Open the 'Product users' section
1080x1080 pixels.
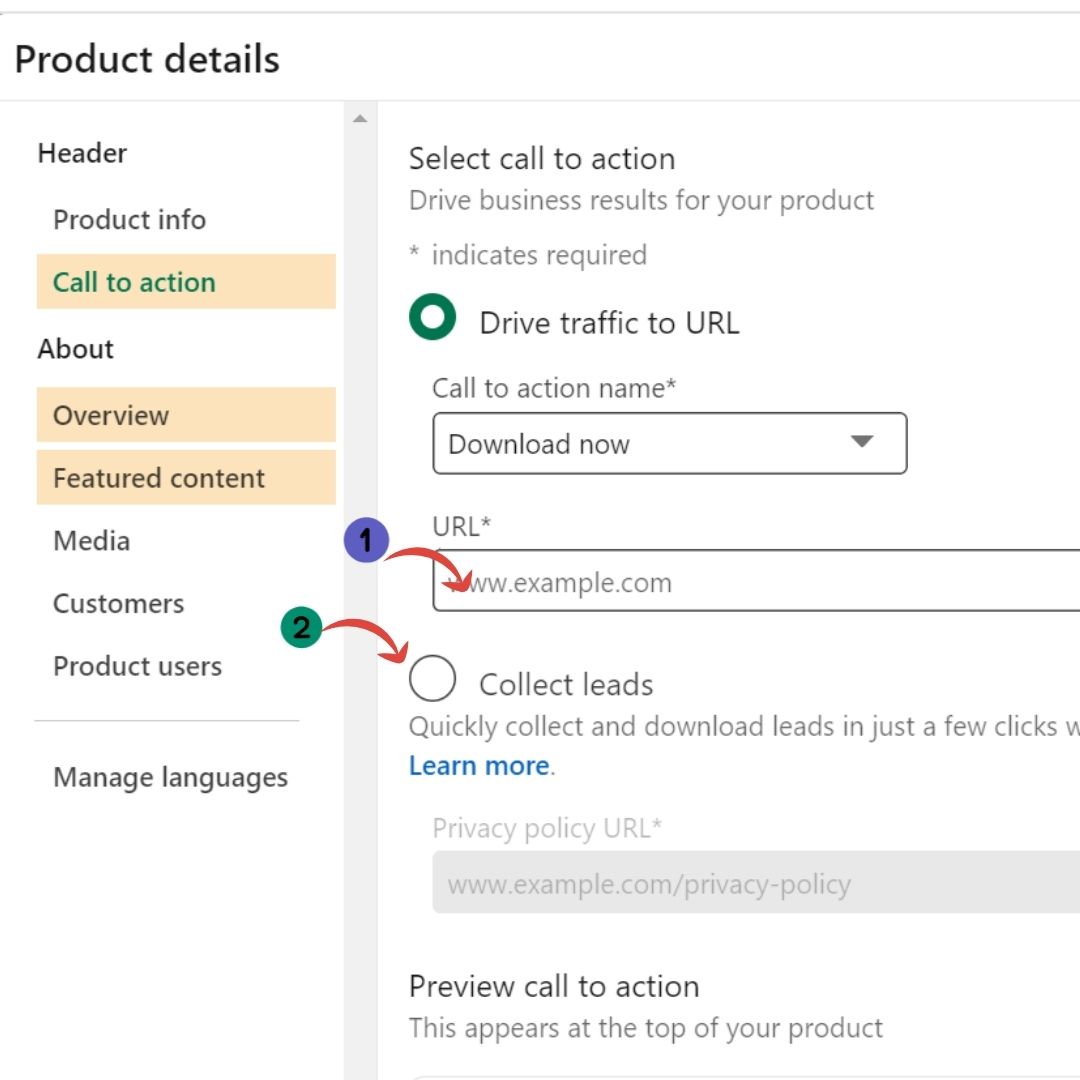click(x=136, y=666)
